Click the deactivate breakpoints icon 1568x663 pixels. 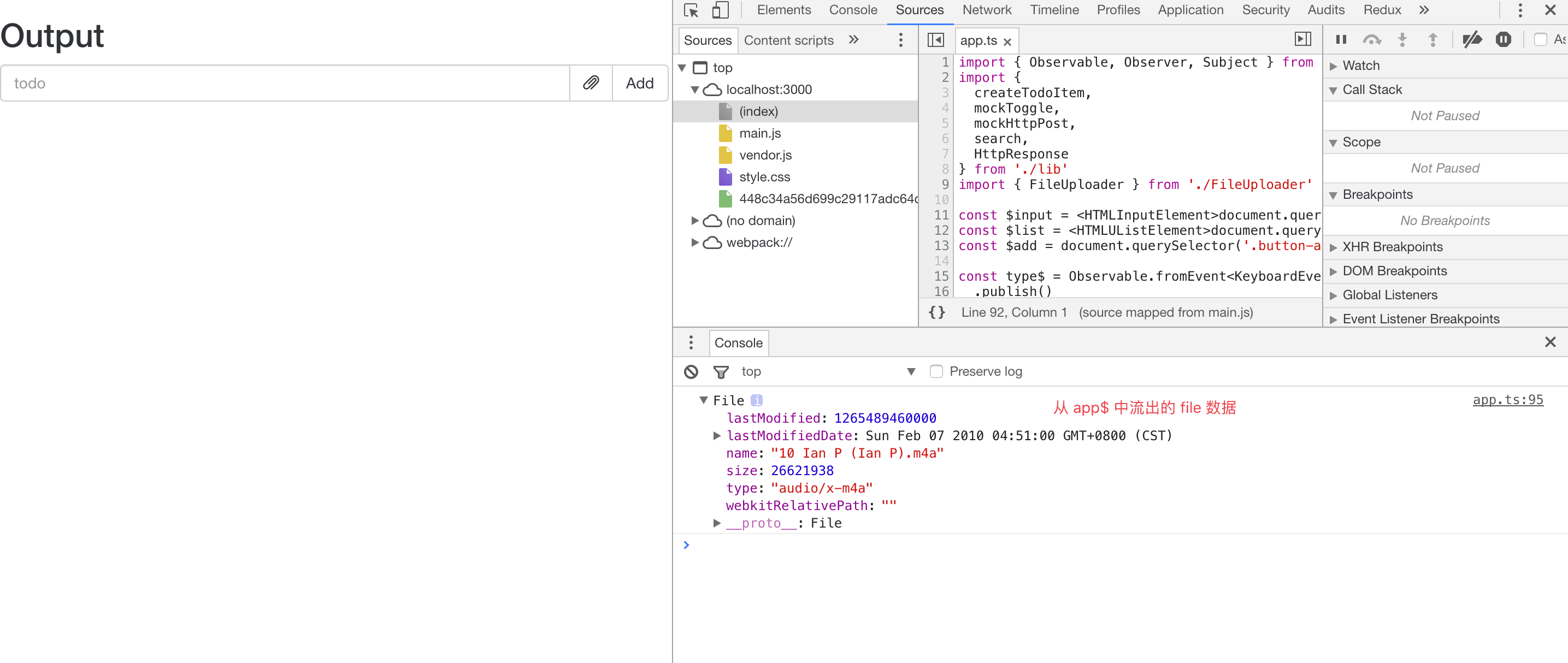pyautogui.click(x=1472, y=39)
